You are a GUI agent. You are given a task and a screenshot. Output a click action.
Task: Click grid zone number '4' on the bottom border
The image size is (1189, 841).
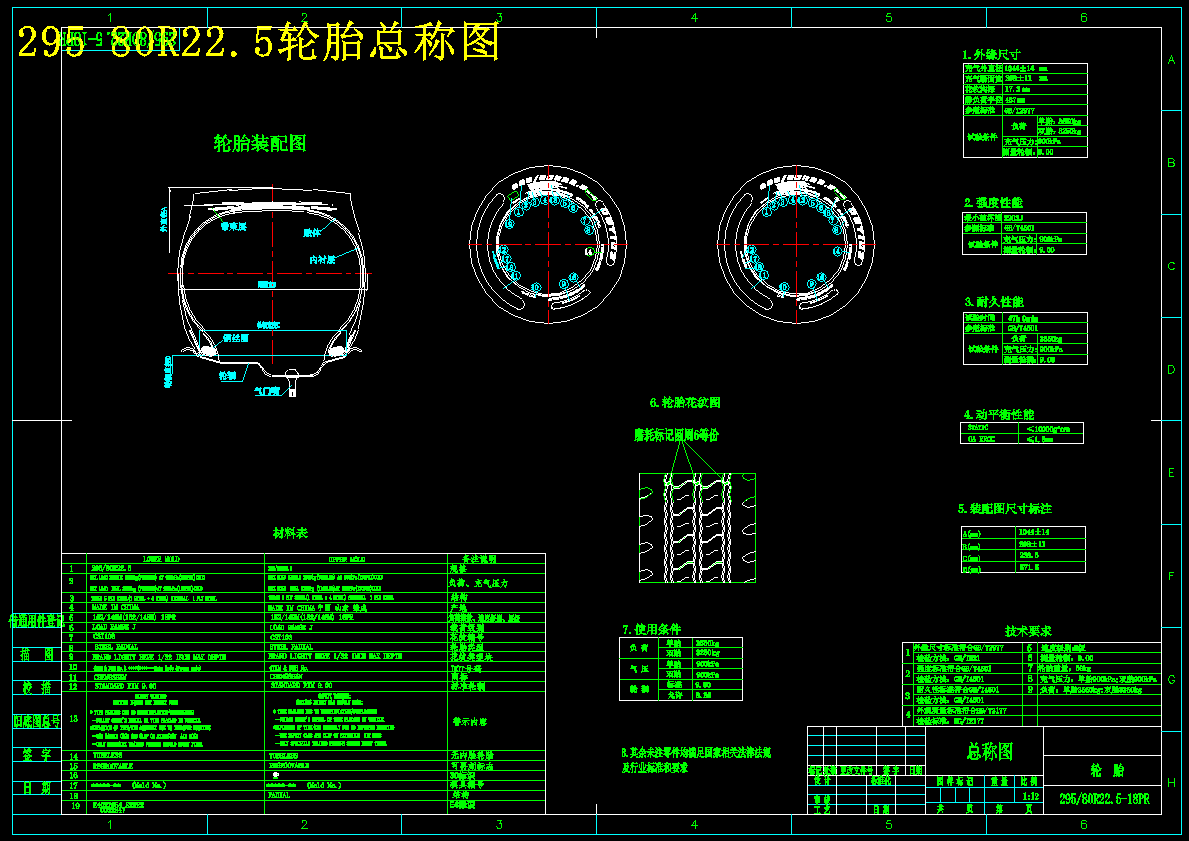(x=694, y=824)
